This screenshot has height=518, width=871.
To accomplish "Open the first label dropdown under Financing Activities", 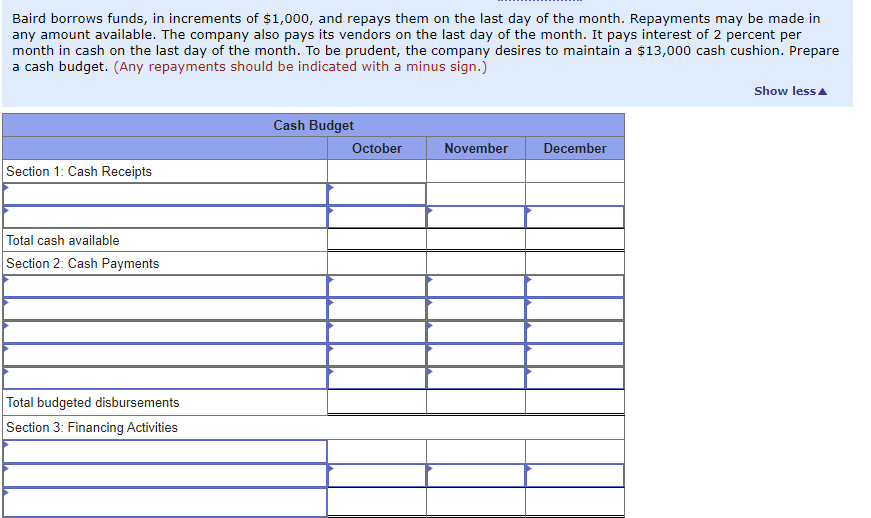I will click(x=165, y=452).
